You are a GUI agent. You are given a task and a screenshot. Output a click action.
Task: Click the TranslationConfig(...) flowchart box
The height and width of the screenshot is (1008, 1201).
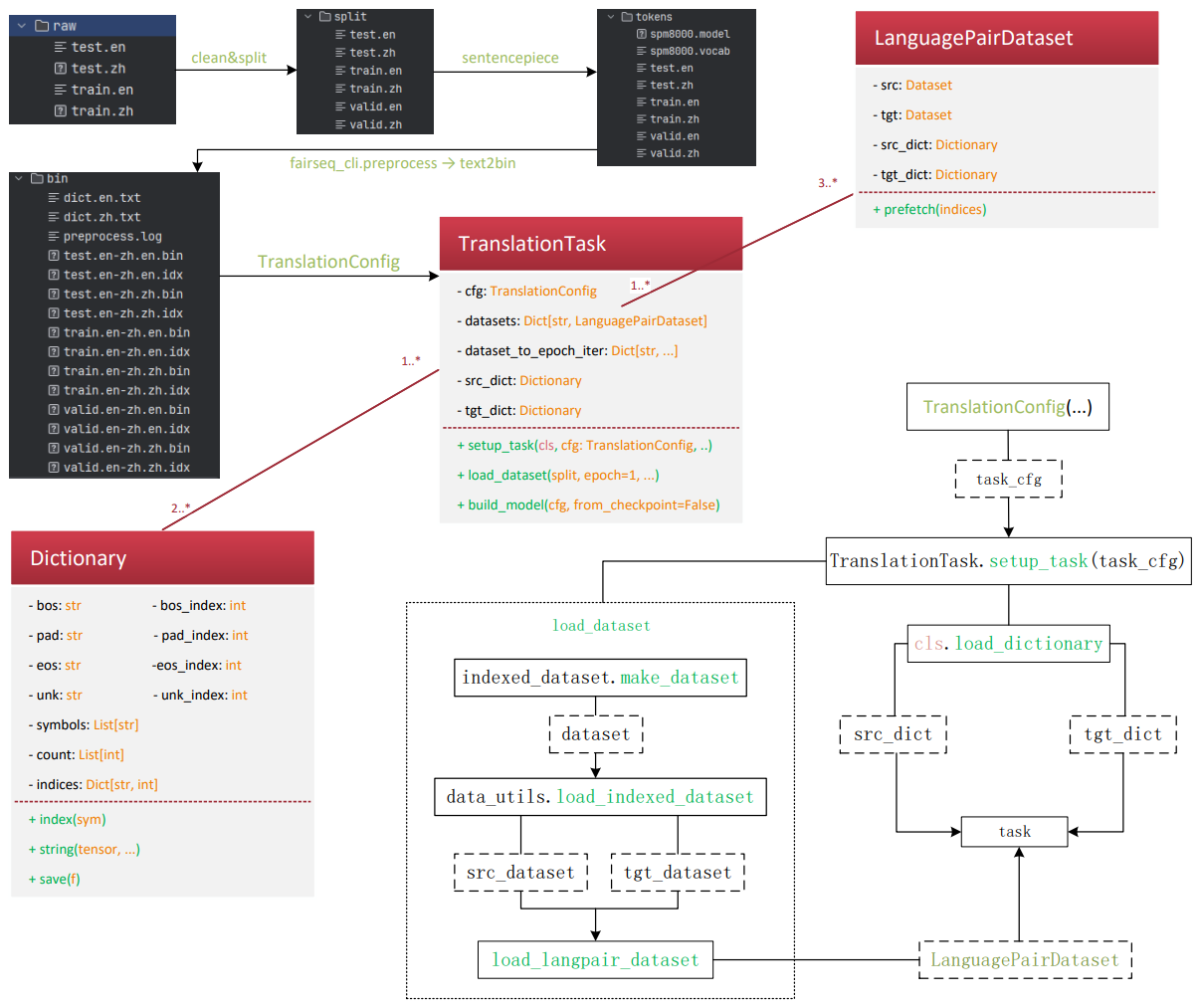[1008, 407]
